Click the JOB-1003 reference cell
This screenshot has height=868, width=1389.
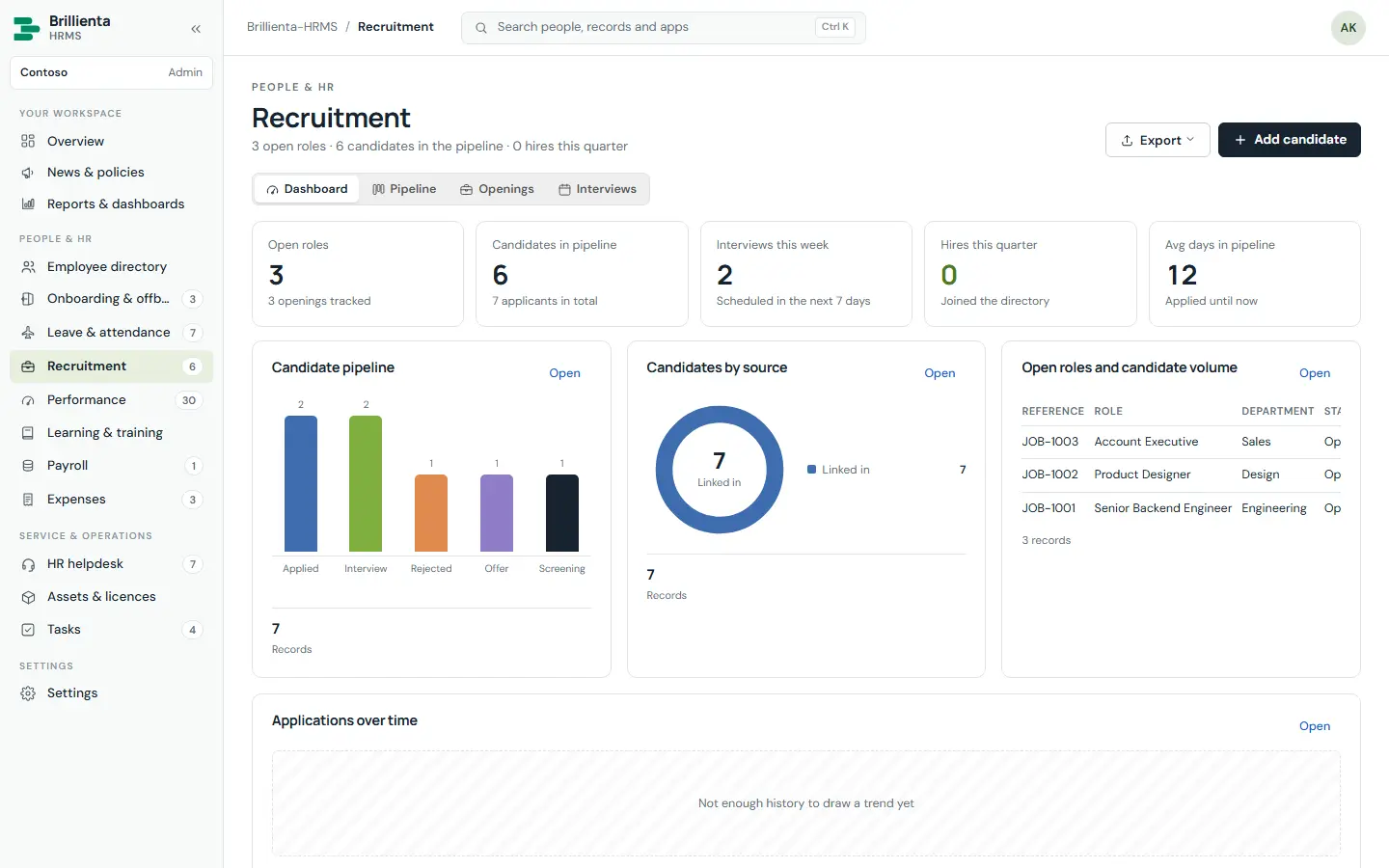(x=1049, y=442)
